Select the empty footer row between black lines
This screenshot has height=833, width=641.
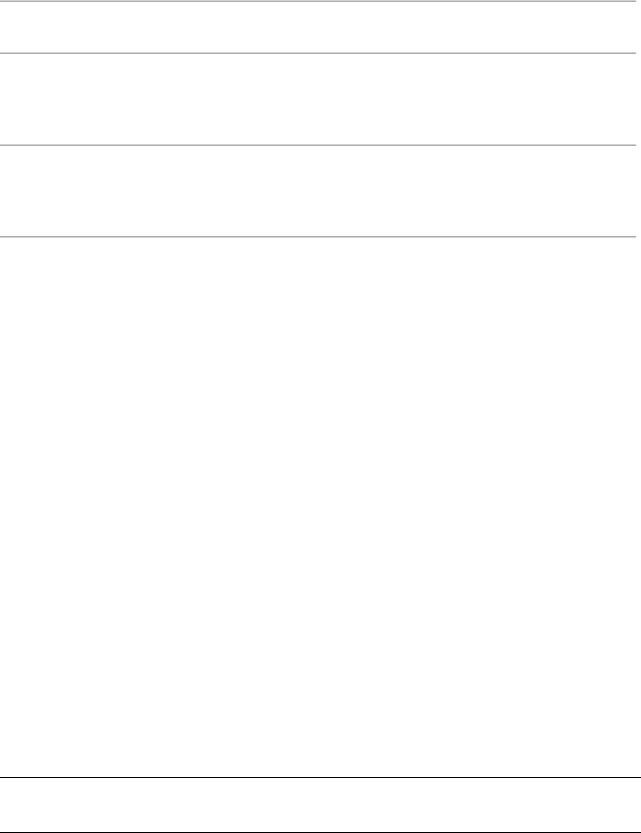(320, 805)
